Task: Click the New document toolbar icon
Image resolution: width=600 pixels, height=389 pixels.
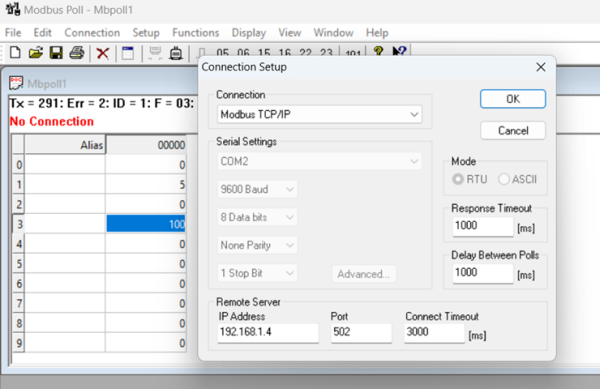Action: 15,53
